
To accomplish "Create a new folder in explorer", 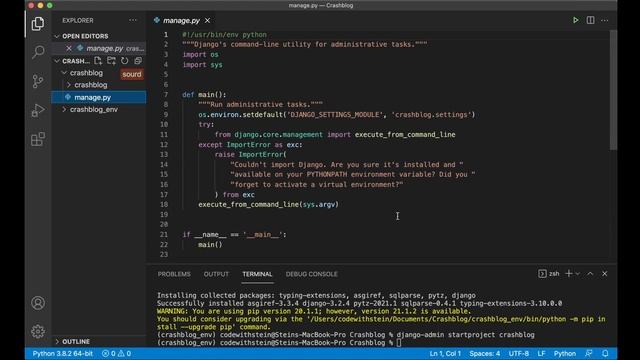I will tap(111, 61).
